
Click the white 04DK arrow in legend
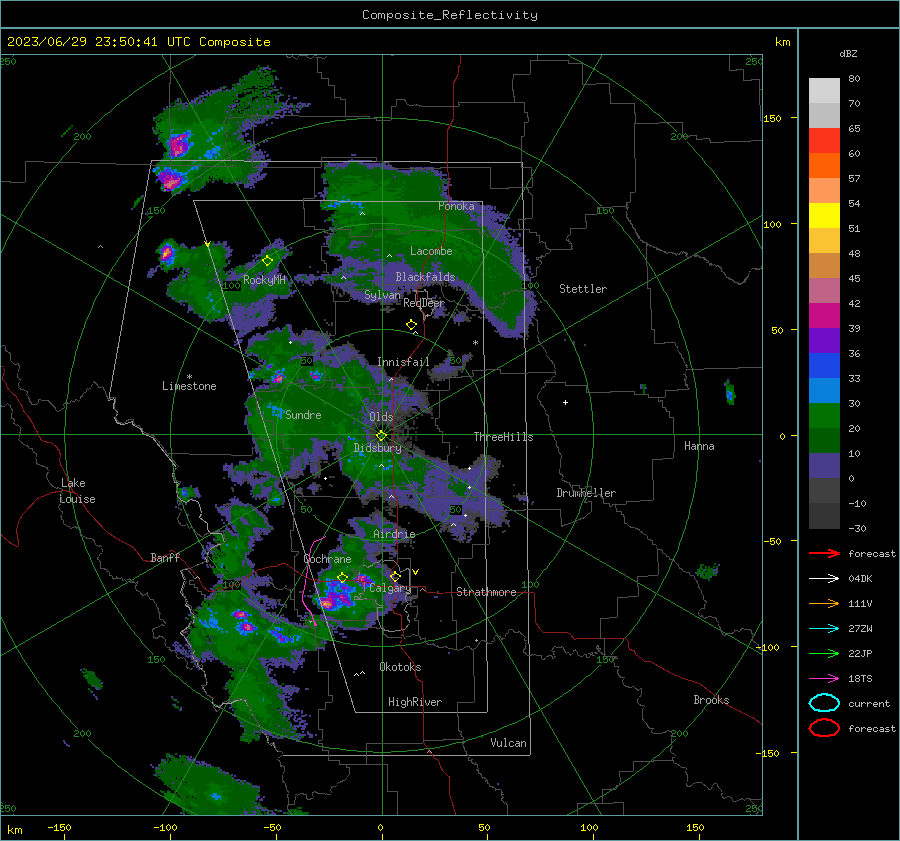[824, 579]
